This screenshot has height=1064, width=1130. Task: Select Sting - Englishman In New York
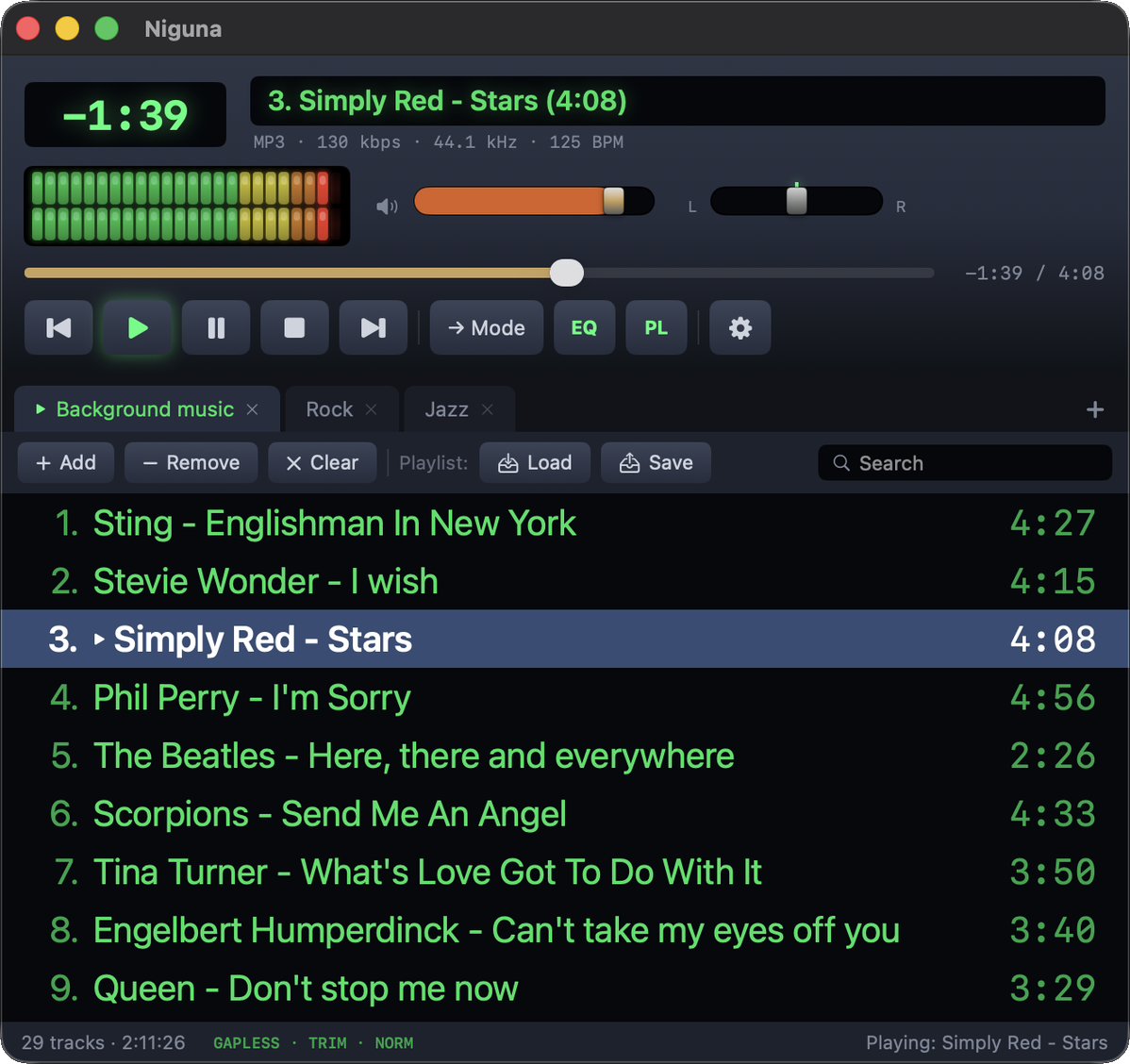pos(565,524)
